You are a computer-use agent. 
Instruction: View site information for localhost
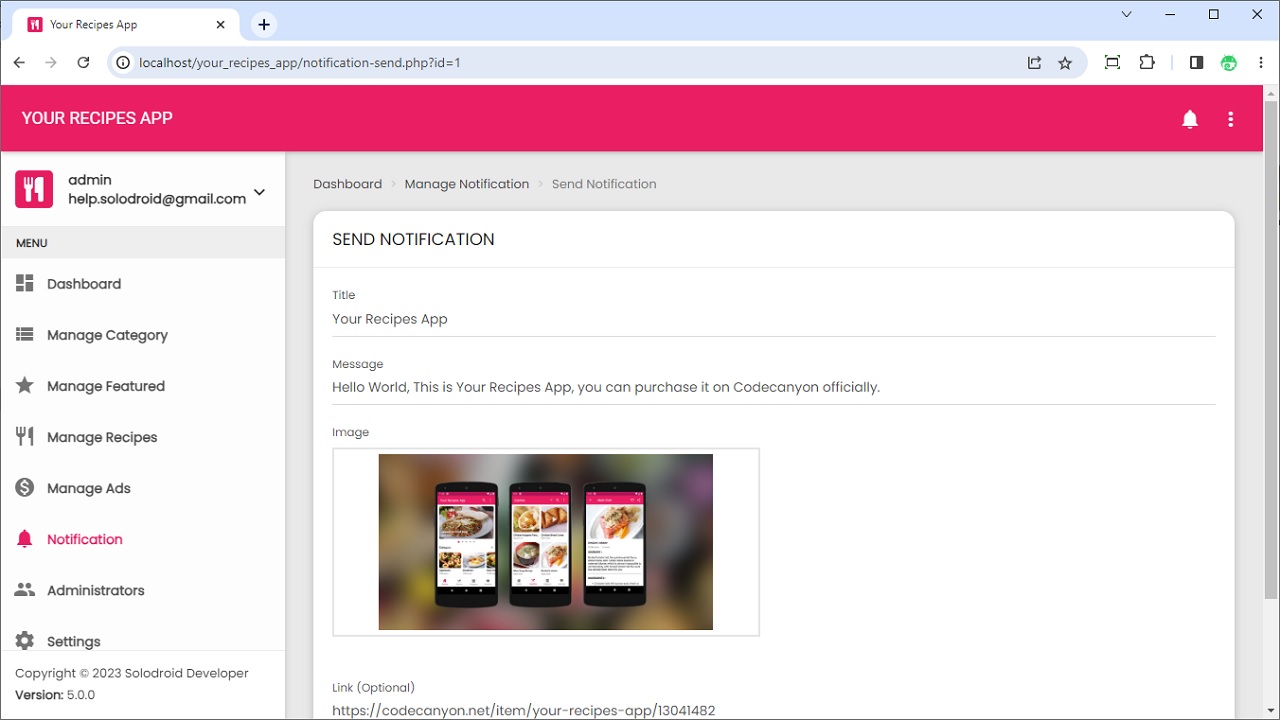coord(123,62)
